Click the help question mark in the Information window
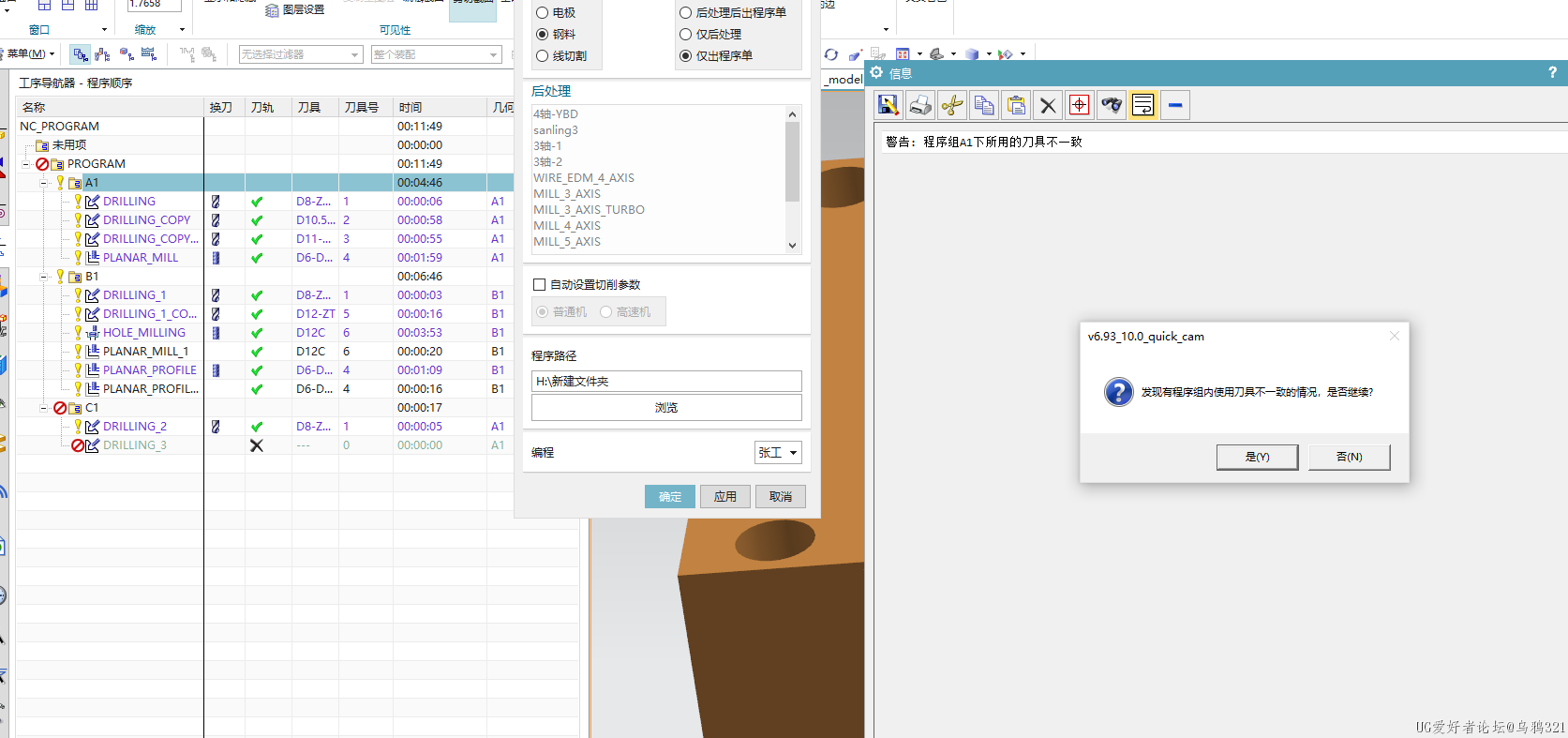This screenshot has width=1568, height=738. tap(1552, 72)
